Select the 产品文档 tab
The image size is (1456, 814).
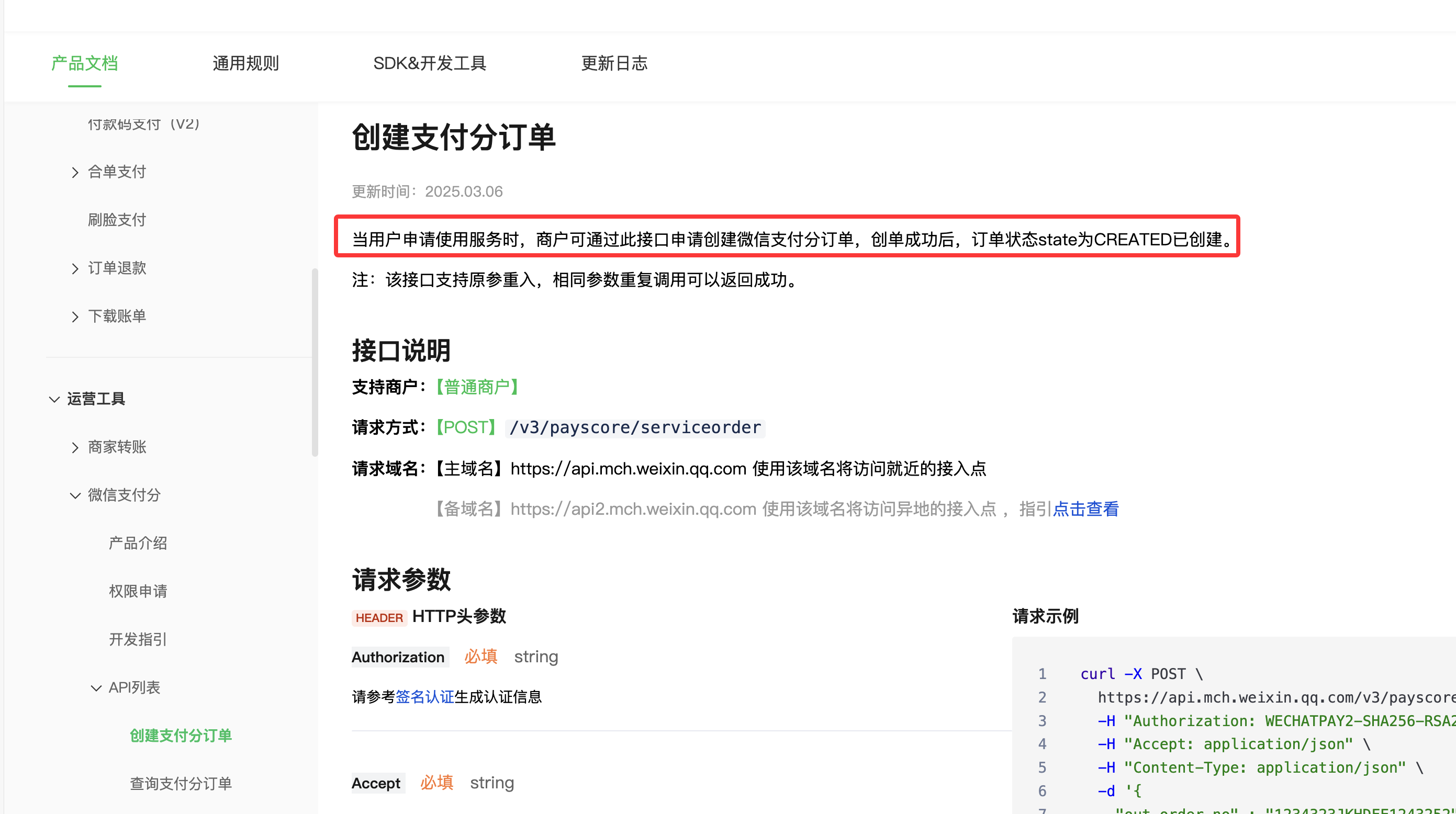pyautogui.click(x=85, y=63)
